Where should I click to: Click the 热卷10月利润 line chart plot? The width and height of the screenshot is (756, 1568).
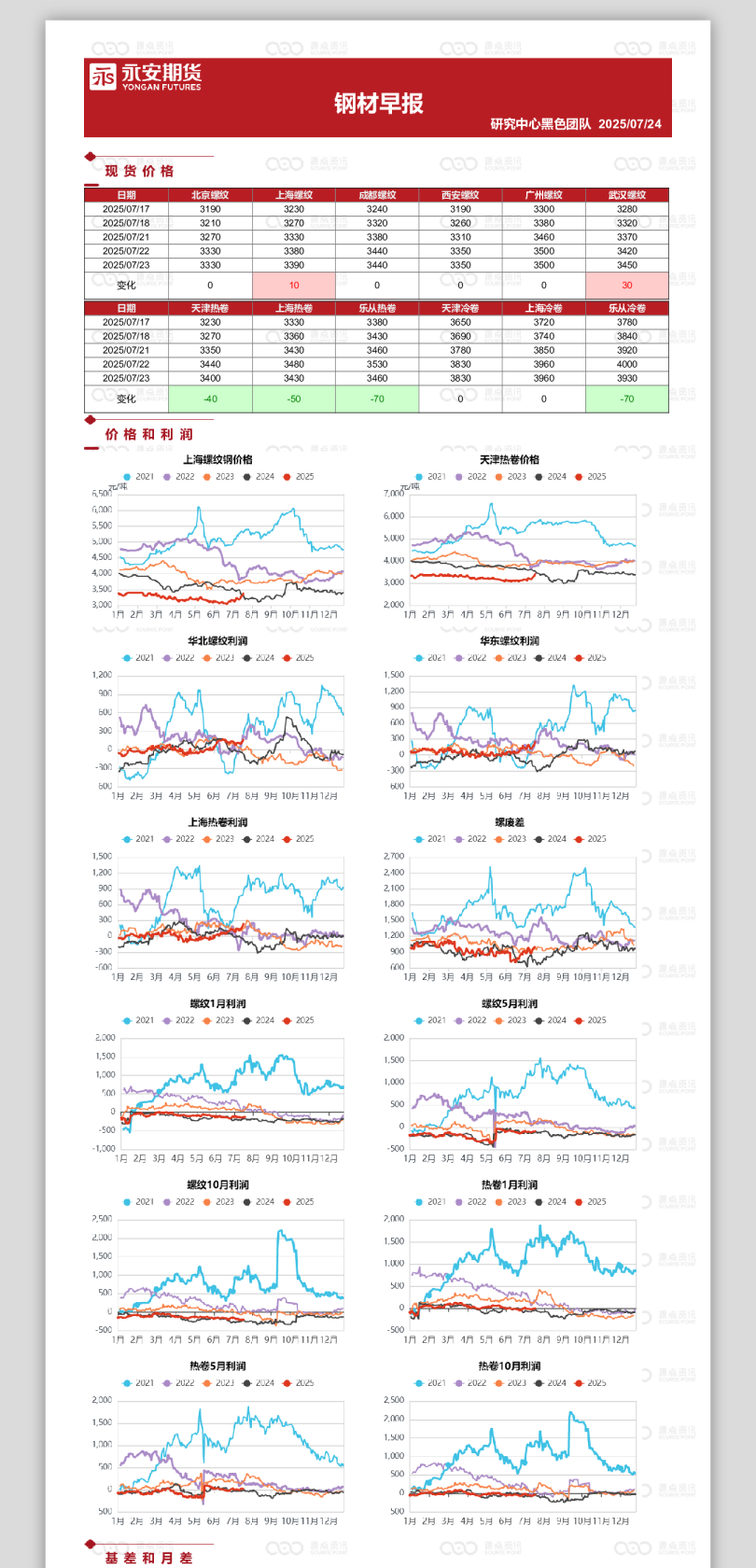[x=522, y=1455]
